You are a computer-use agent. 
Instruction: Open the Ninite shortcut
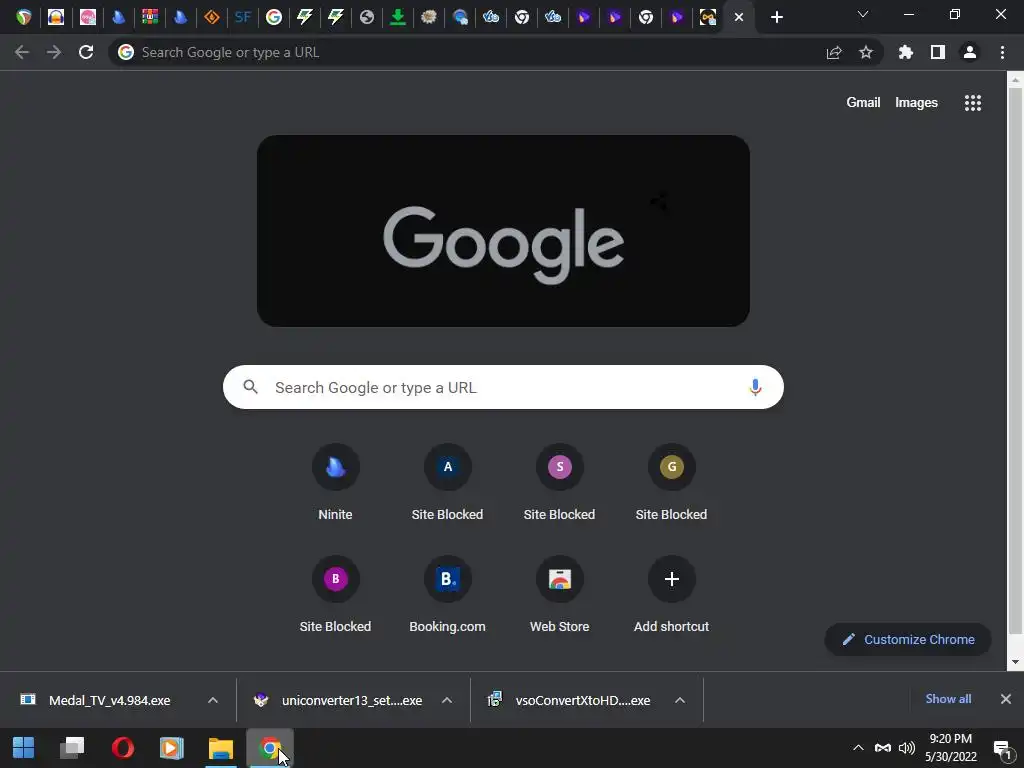tap(335, 483)
